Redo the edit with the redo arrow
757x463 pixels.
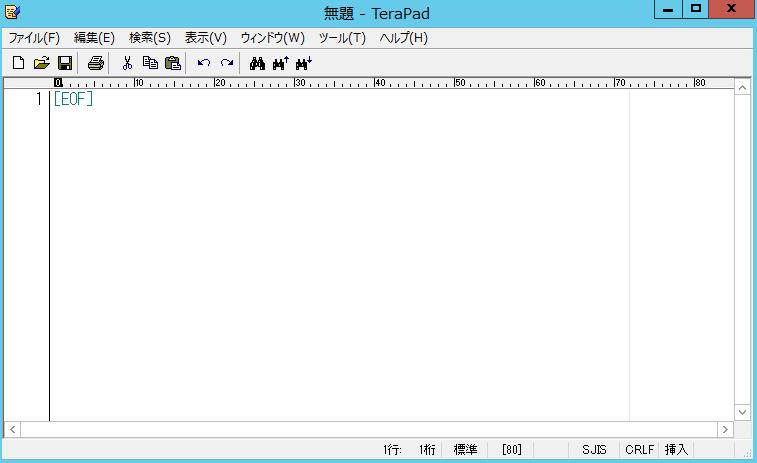(227, 63)
